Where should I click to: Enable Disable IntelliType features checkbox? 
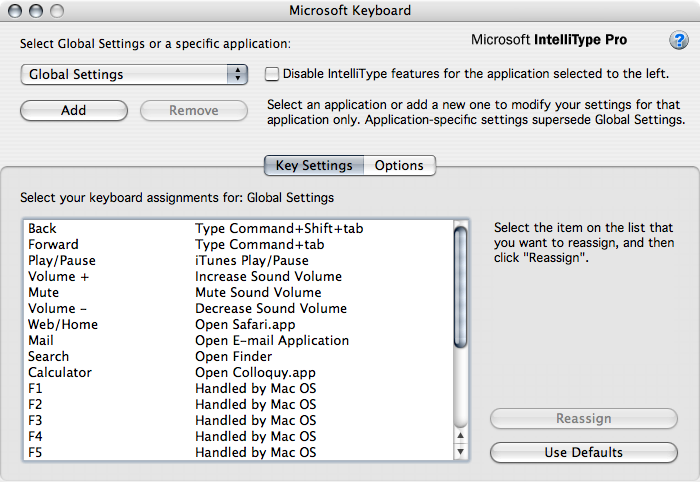coord(272,74)
